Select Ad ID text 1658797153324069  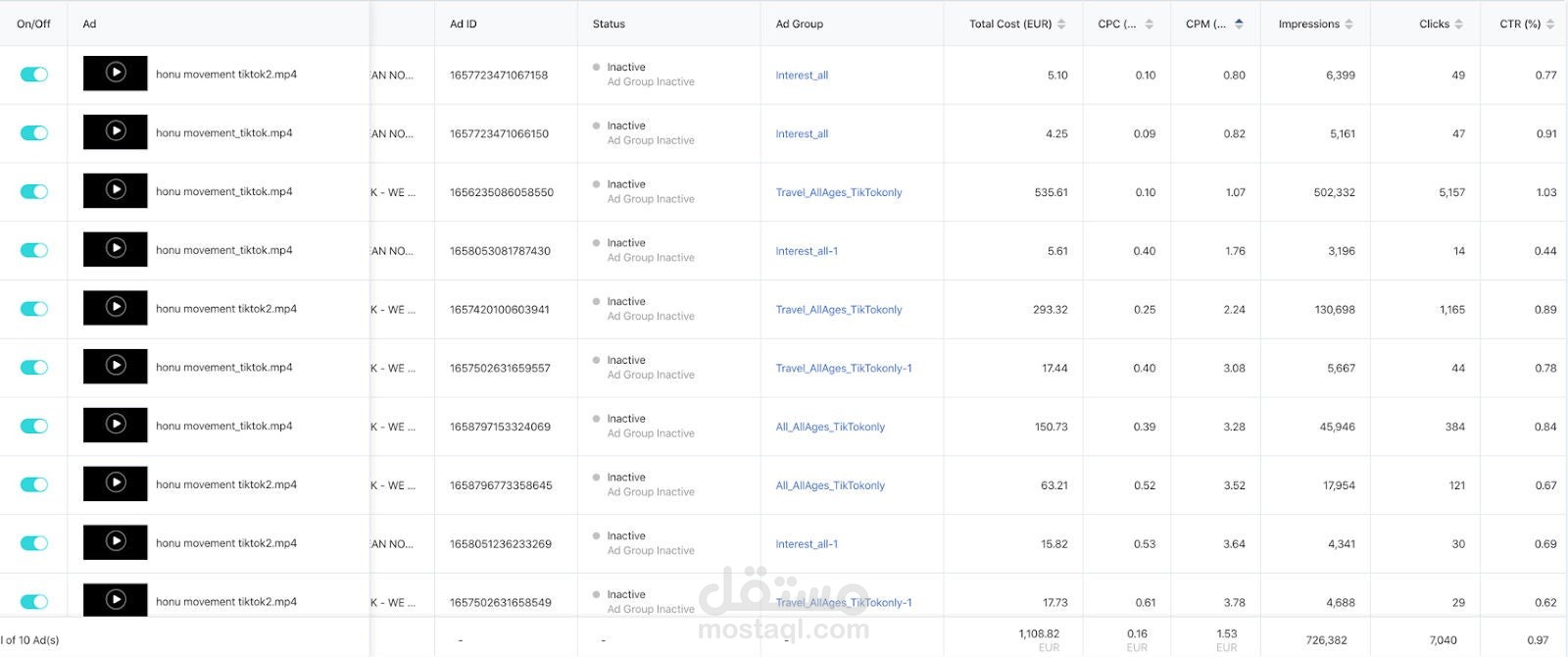click(500, 427)
